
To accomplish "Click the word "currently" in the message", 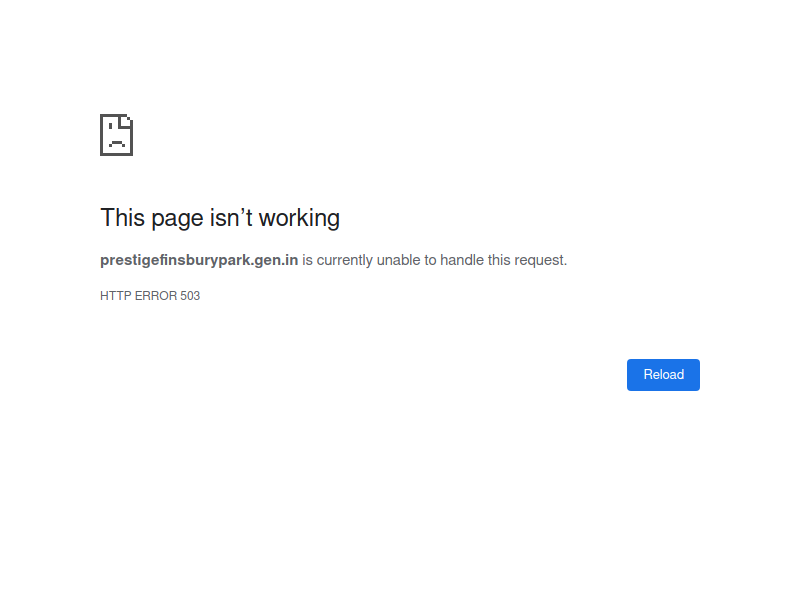I will click(x=349, y=260).
